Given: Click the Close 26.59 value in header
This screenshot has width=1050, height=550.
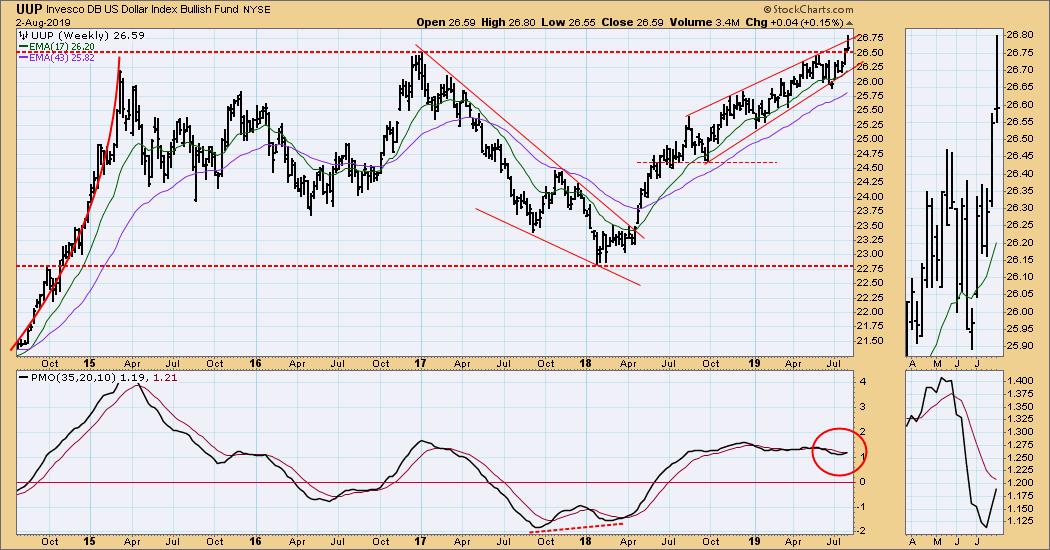Looking at the screenshot, I should [x=632, y=22].
